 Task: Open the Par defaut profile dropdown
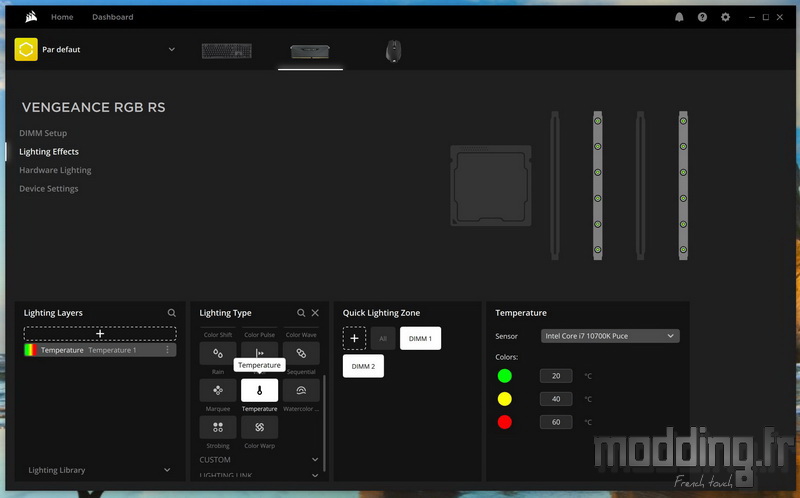171,49
